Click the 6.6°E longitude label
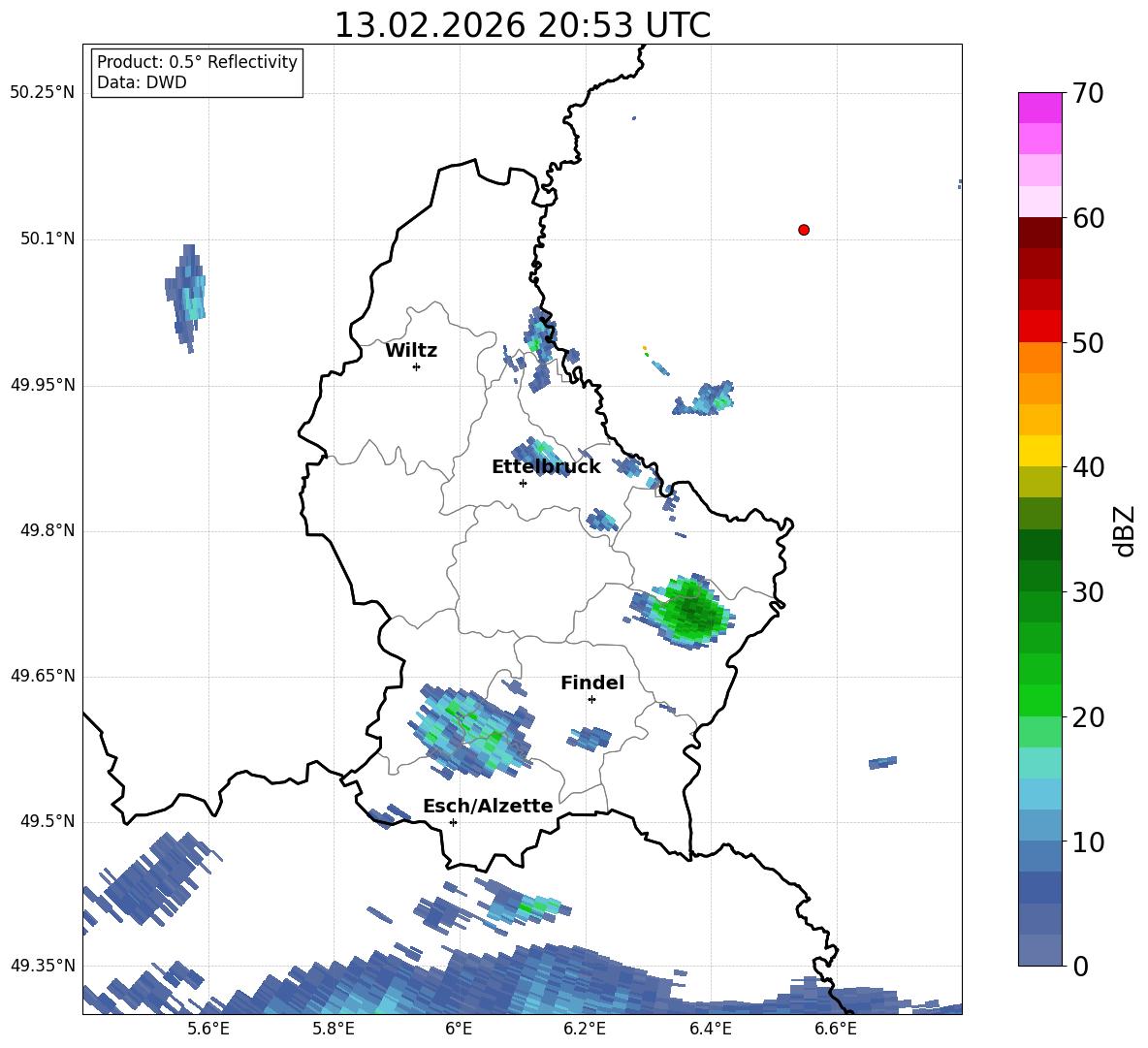Screen dimensions: 1148x1048 pos(836,1029)
